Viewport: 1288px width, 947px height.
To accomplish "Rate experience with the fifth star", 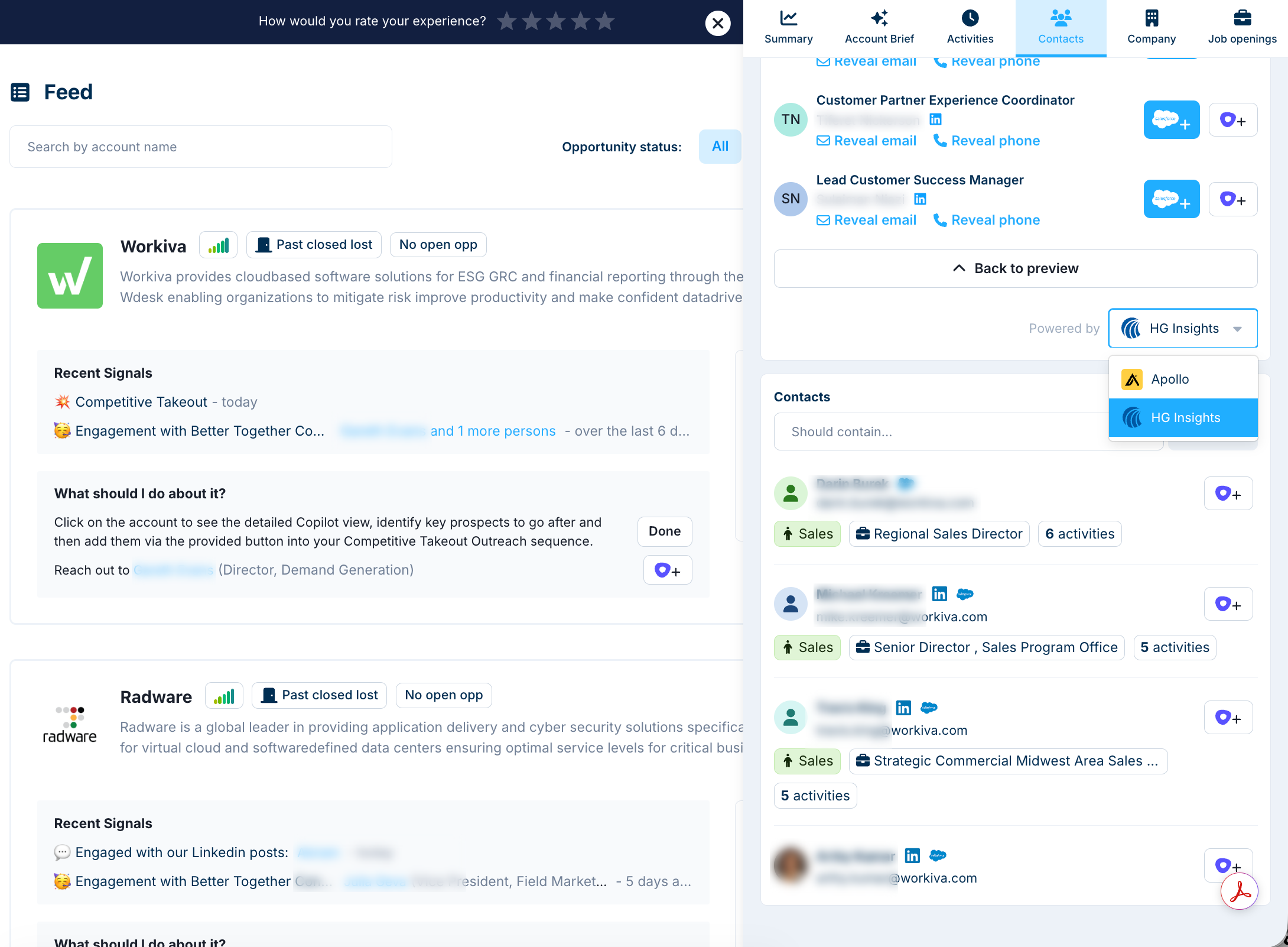I will [604, 22].
